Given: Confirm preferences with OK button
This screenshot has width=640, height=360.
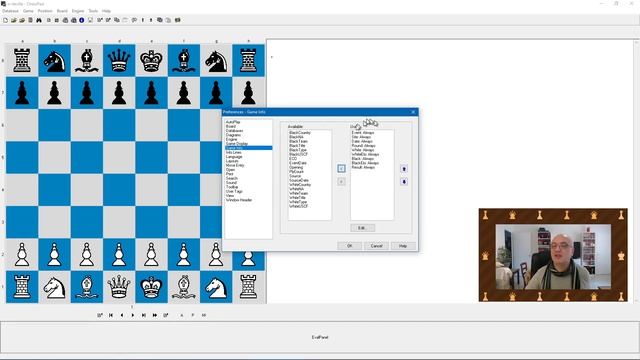Looking at the screenshot, I should 349,246.
